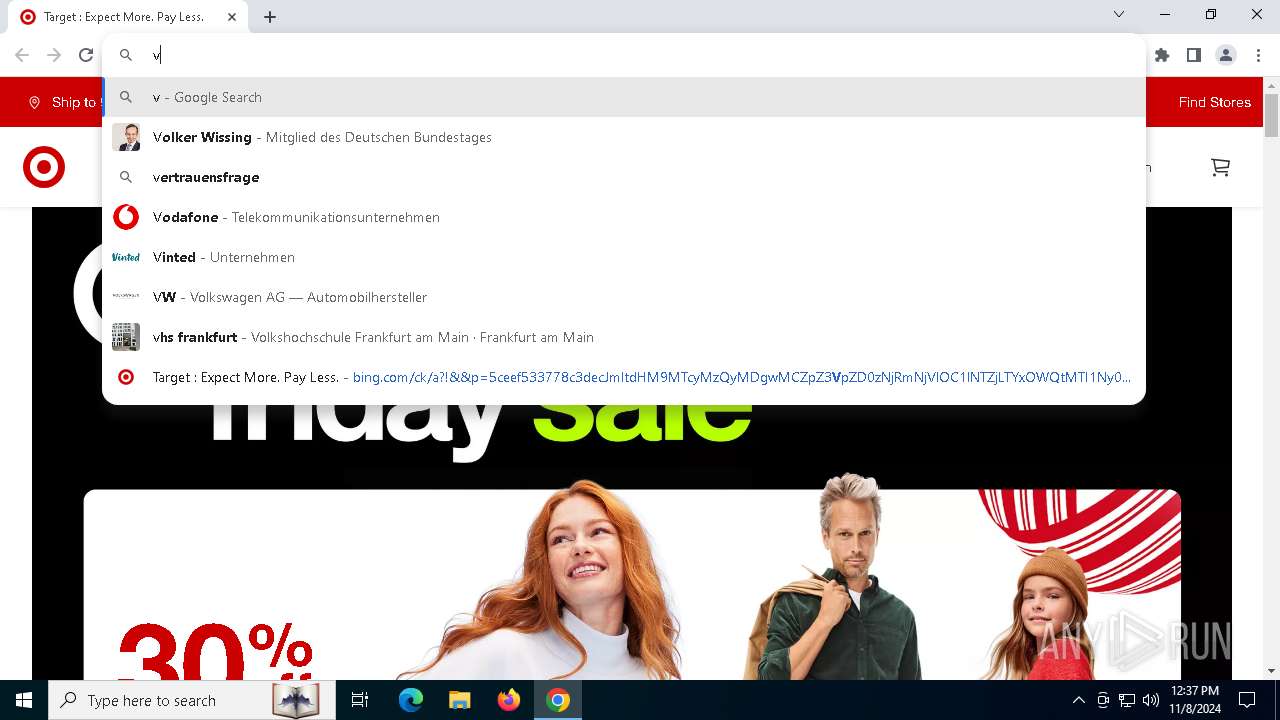Viewport: 1280px width, 720px height.
Task: Click the taskbar 'Type here to search' box
Action: coord(192,700)
